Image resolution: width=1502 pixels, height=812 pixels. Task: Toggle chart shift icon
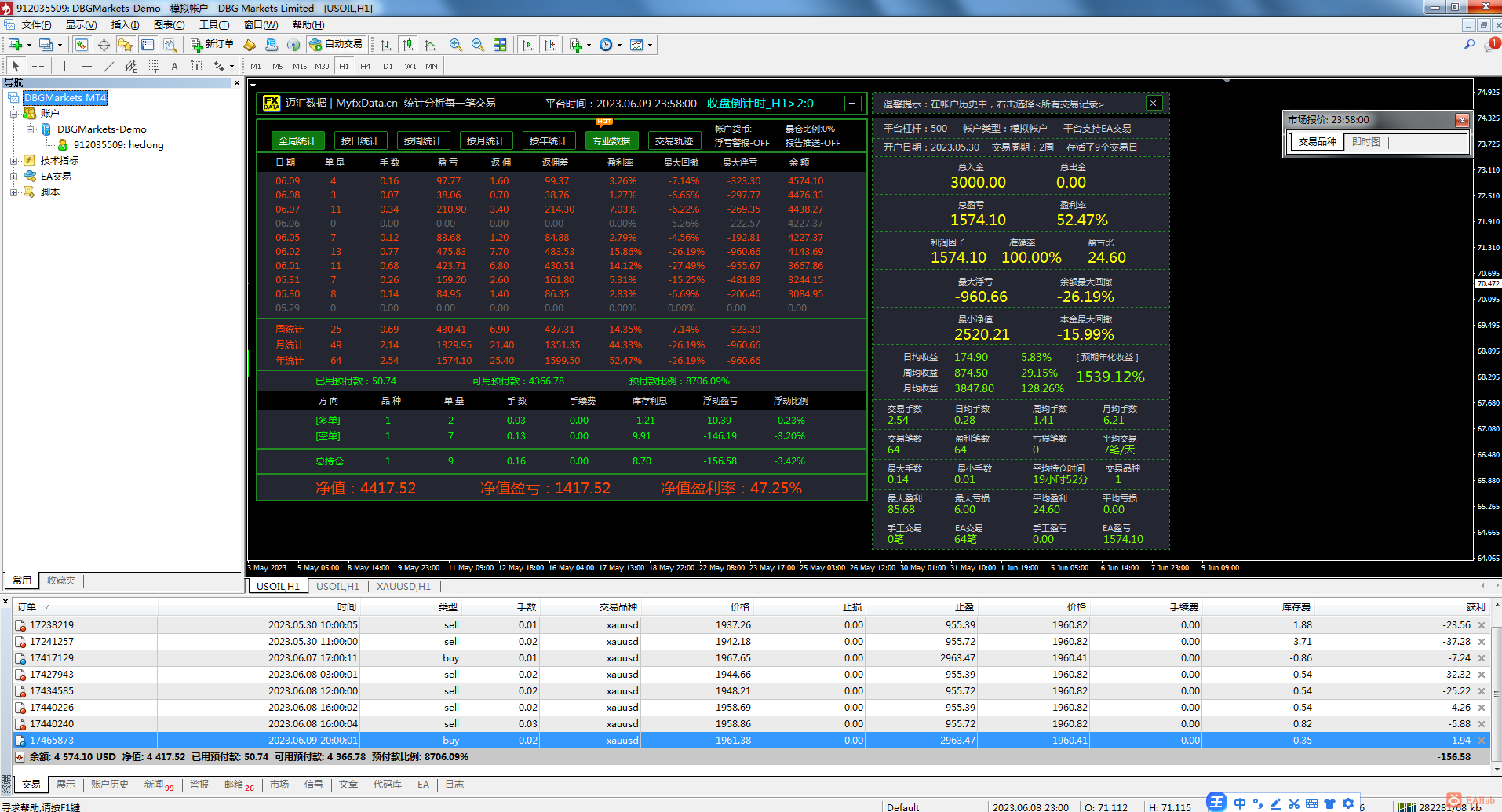(549, 45)
